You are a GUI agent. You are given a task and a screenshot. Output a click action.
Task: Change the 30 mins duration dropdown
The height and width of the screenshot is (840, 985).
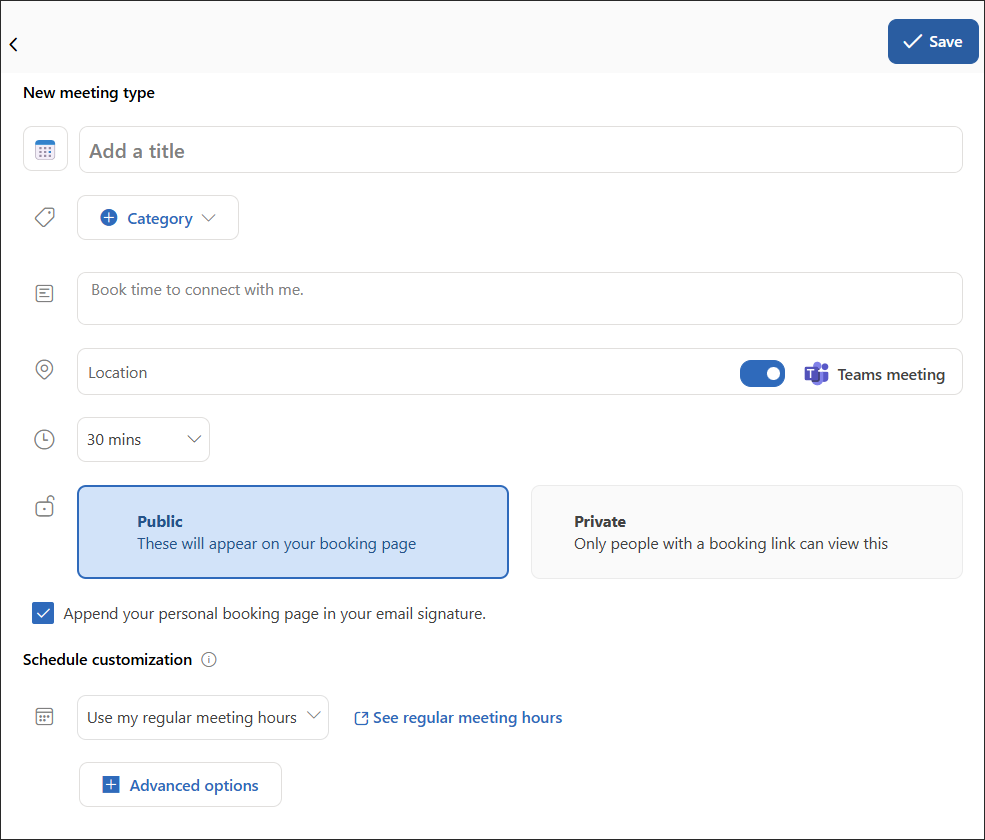point(143,439)
